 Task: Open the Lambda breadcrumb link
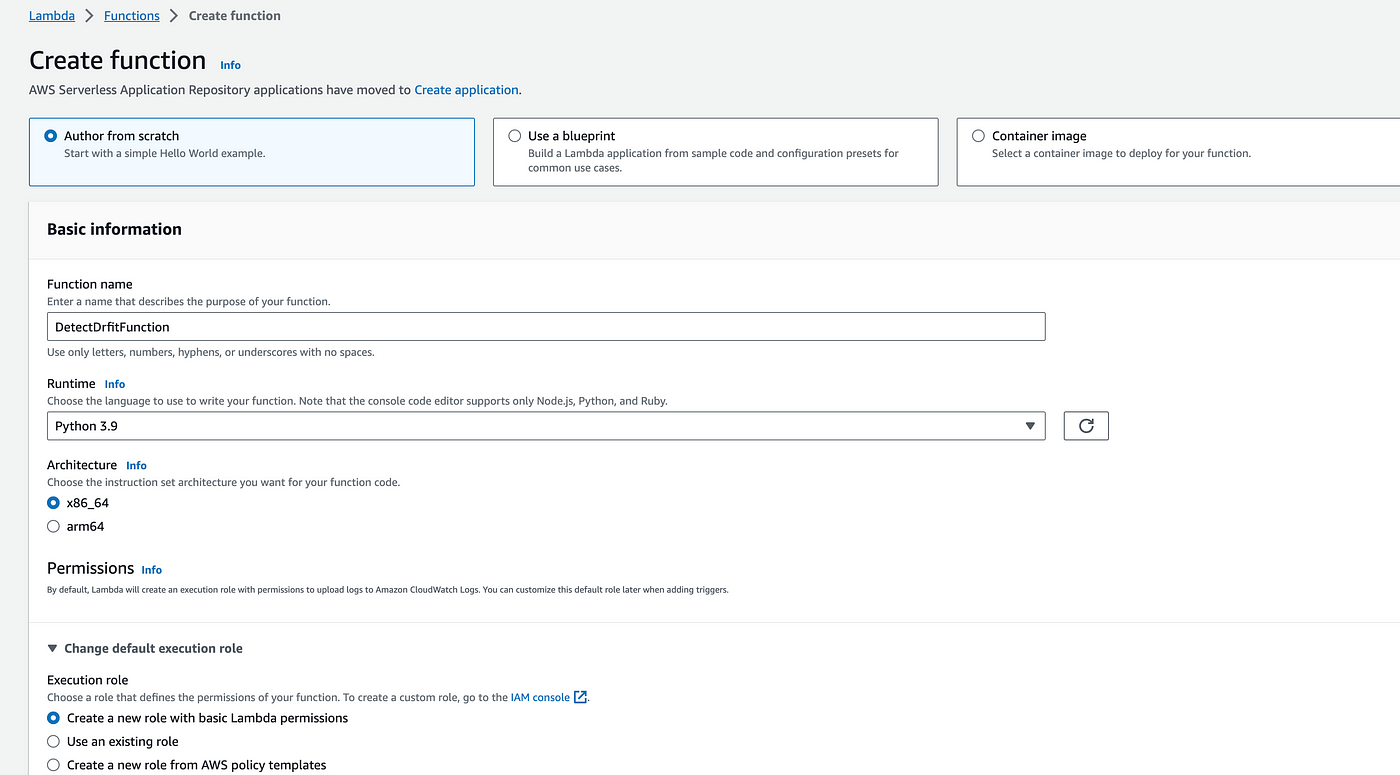pyautogui.click(x=52, y=16)
